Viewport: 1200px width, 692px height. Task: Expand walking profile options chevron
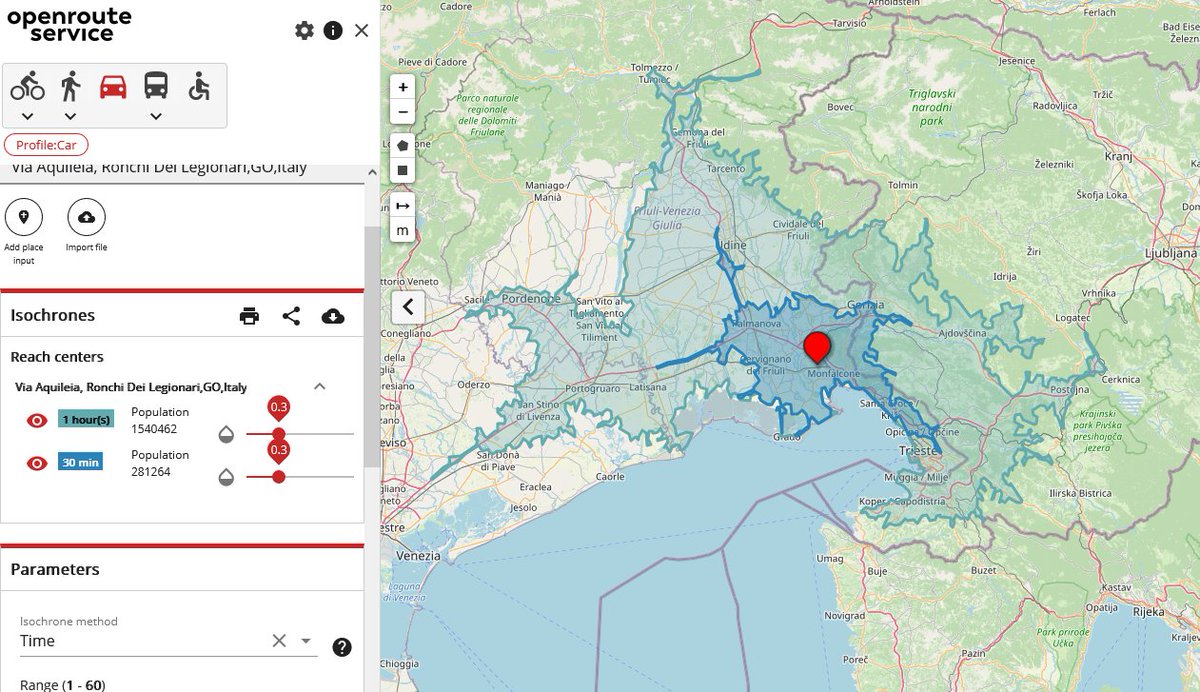tap(70, 116)
